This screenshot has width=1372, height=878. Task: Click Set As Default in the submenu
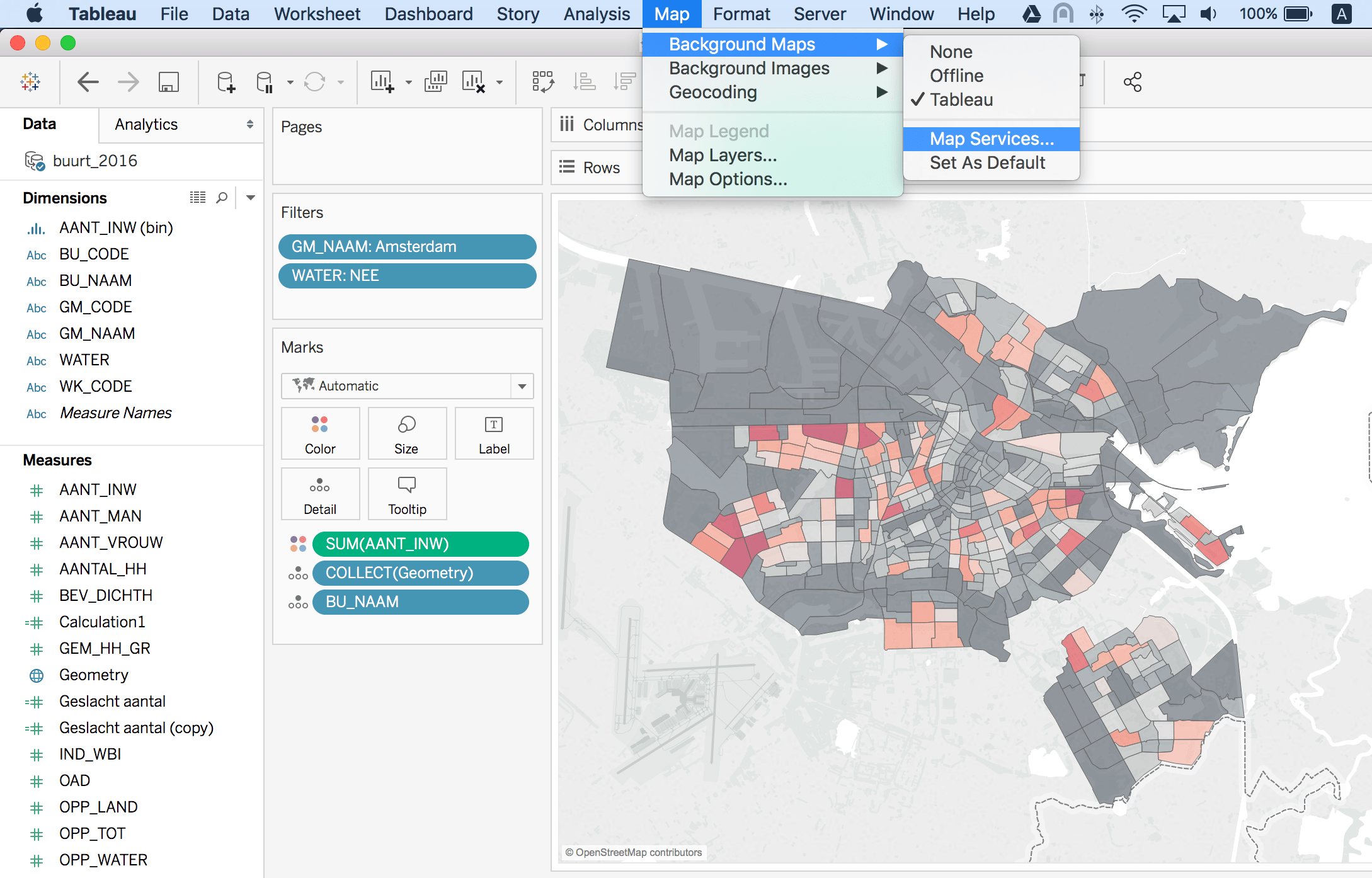[986, 162]
